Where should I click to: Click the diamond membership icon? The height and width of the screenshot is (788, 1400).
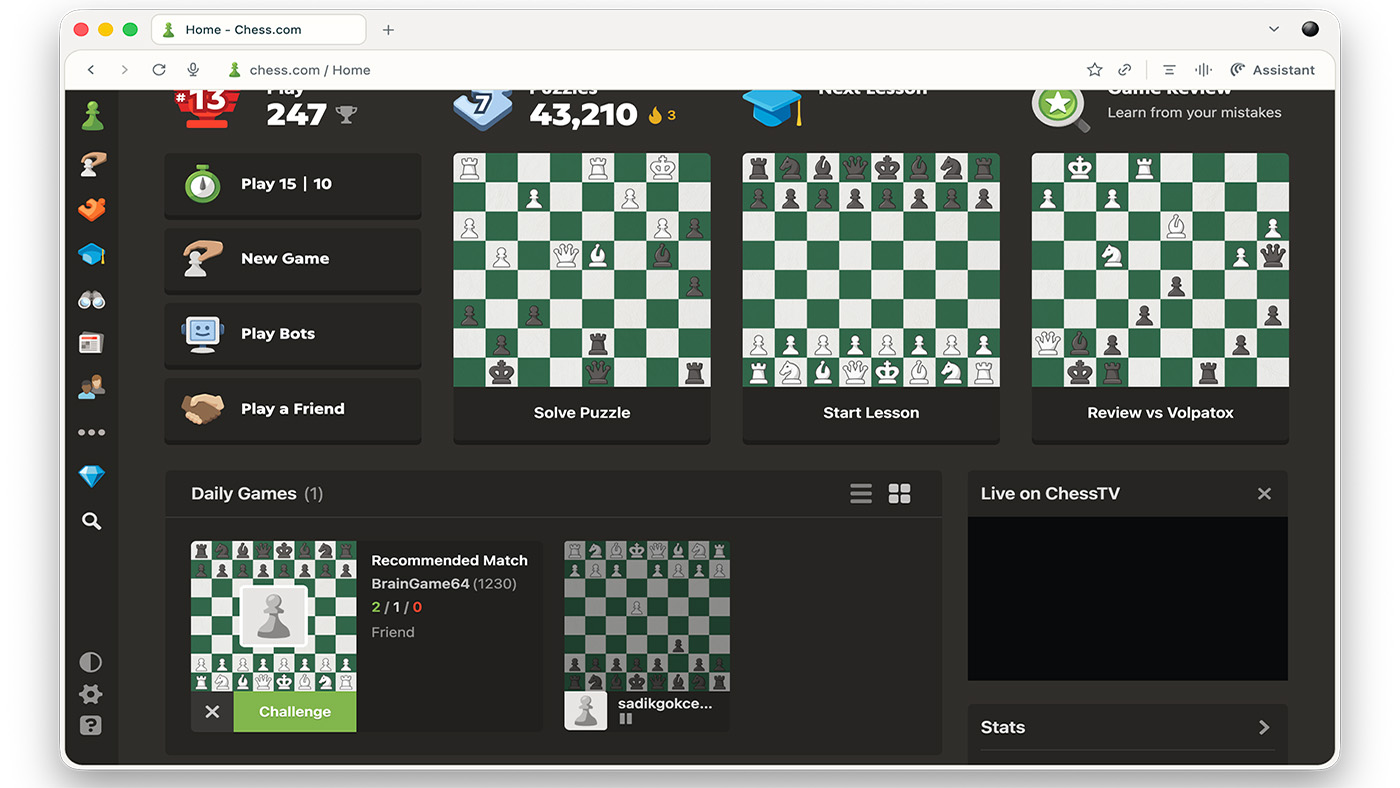[92, 477]
